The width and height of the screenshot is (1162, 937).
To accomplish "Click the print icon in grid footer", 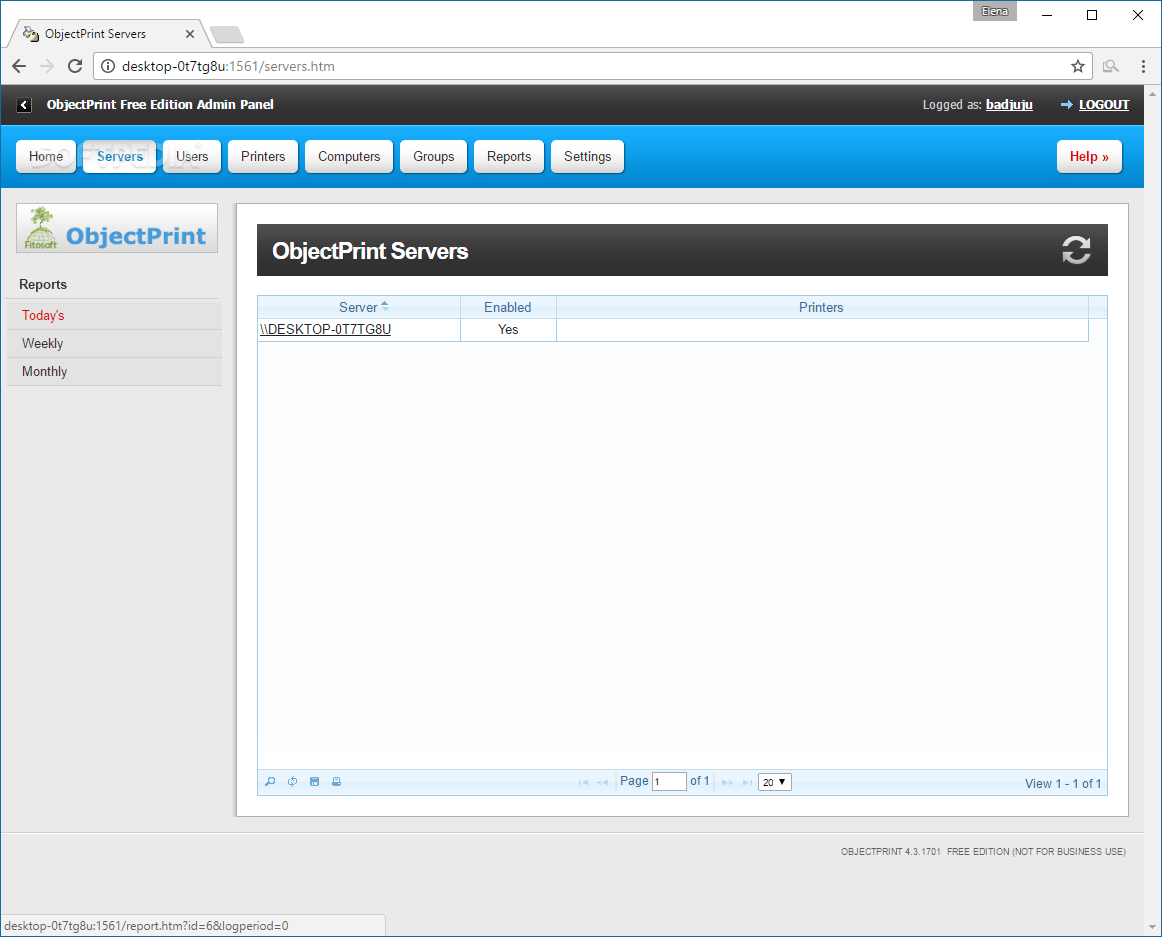I will click(x=336, y=781).
